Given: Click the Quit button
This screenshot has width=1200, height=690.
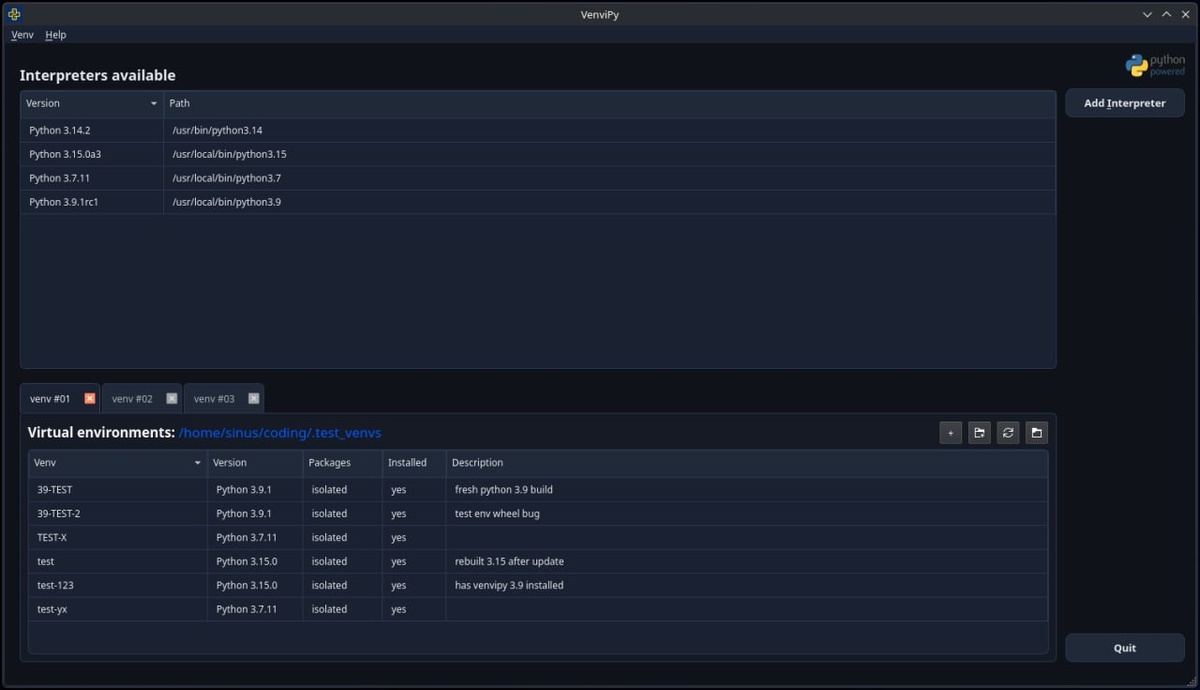Looking at the screenshot, I should (1125, 648).
